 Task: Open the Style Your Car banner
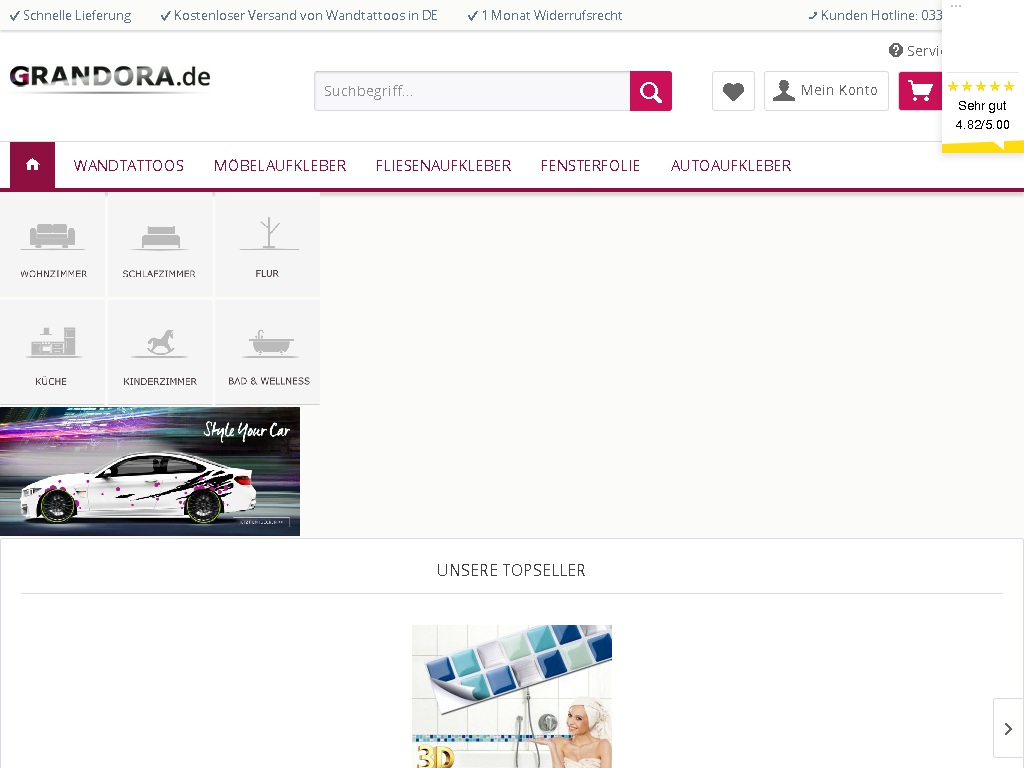point(150,471)
